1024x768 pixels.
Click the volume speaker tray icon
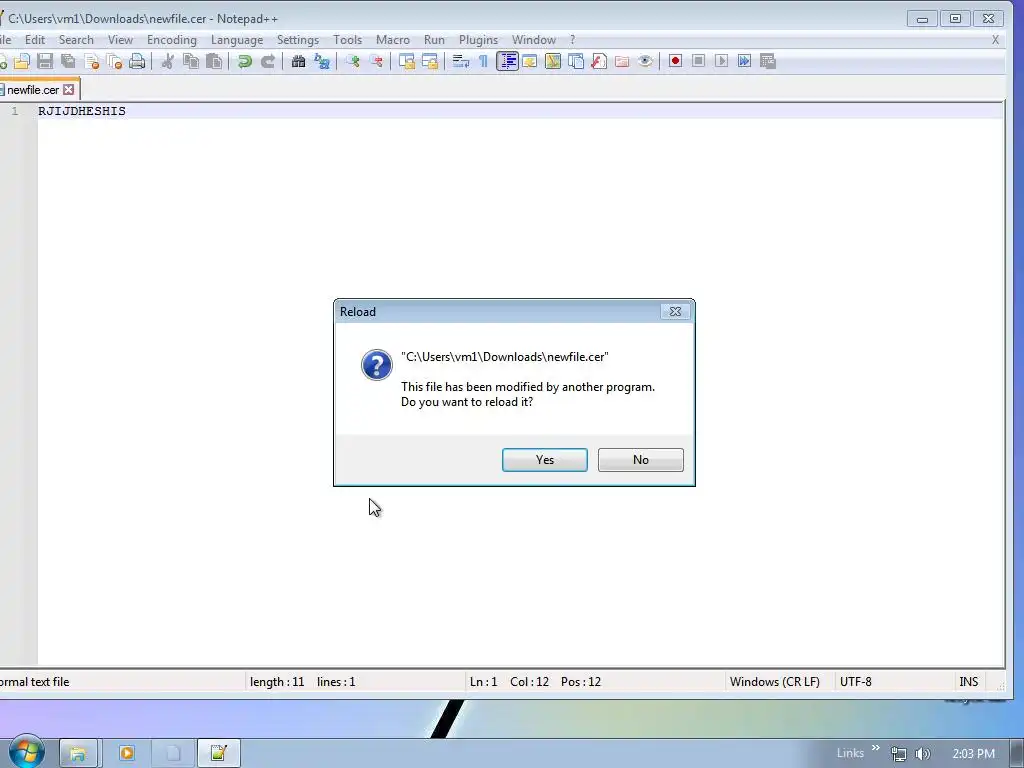click(923, 754)
